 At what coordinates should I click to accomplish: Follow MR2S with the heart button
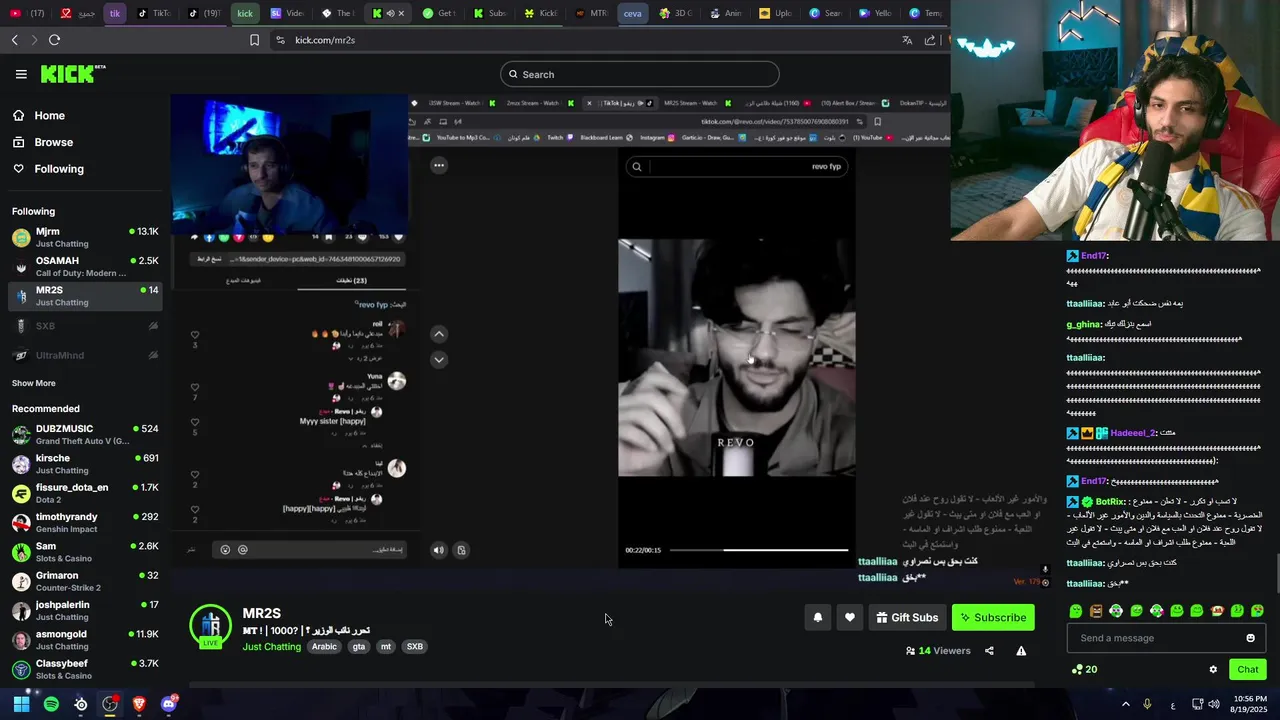click(849, 617)
